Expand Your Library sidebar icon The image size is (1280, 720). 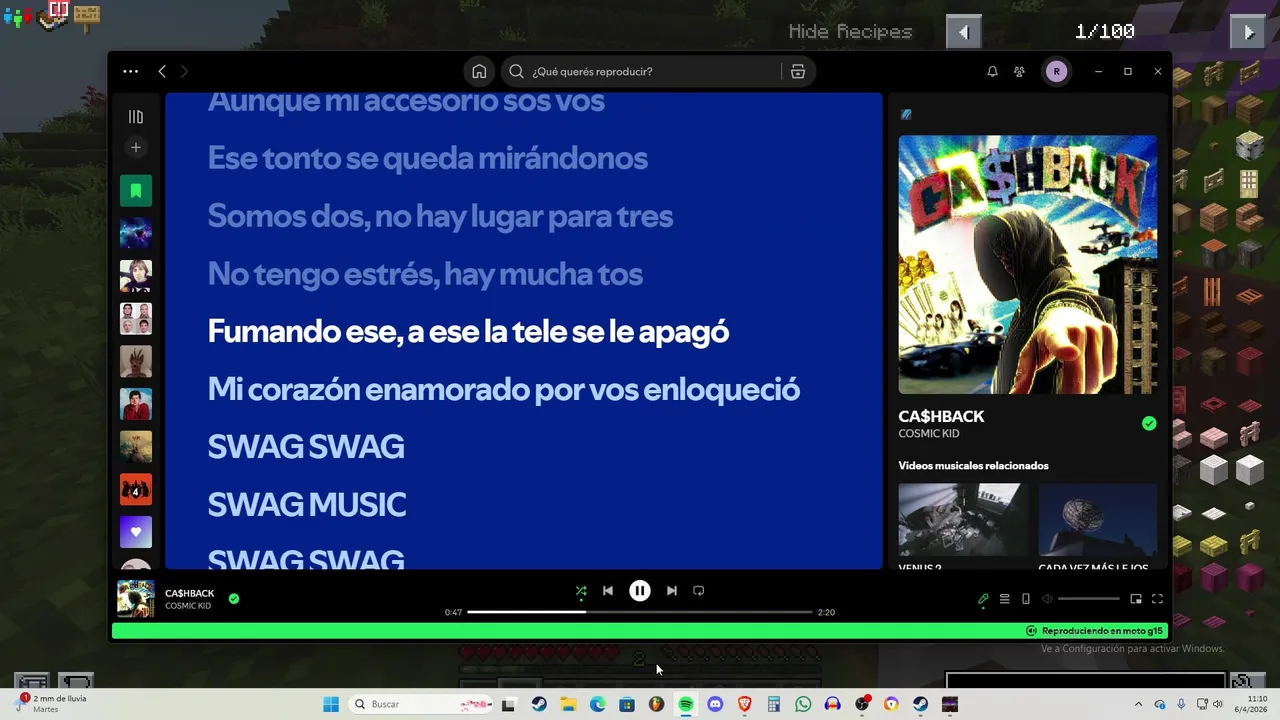point(136,117)
